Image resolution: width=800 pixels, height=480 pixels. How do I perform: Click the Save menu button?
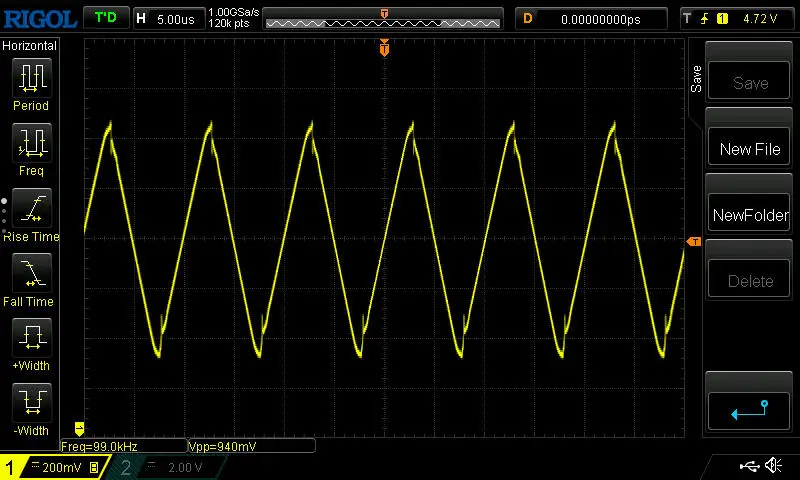click(x=749, y=81)
